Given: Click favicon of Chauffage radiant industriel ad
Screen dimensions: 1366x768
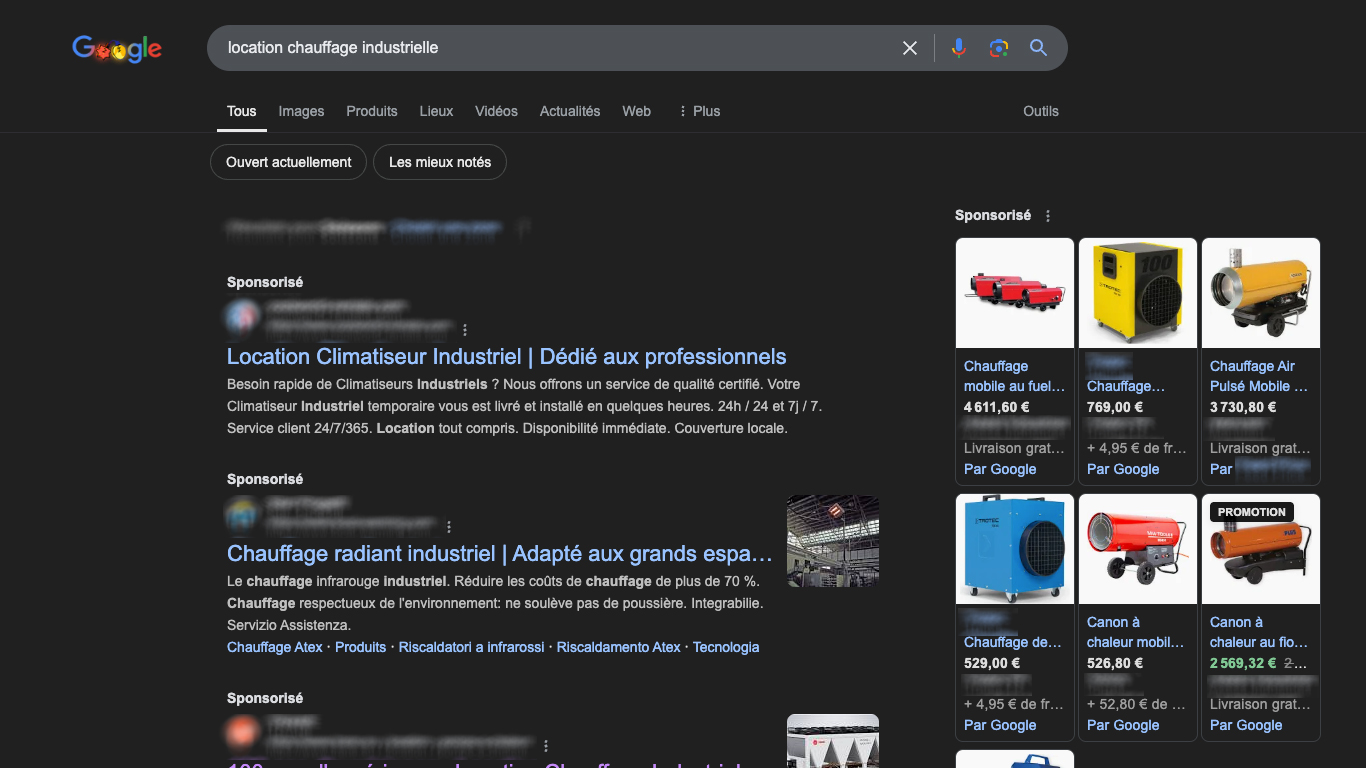Looking at the screenshot, I should pyautogui.click(x=241, y=514).
